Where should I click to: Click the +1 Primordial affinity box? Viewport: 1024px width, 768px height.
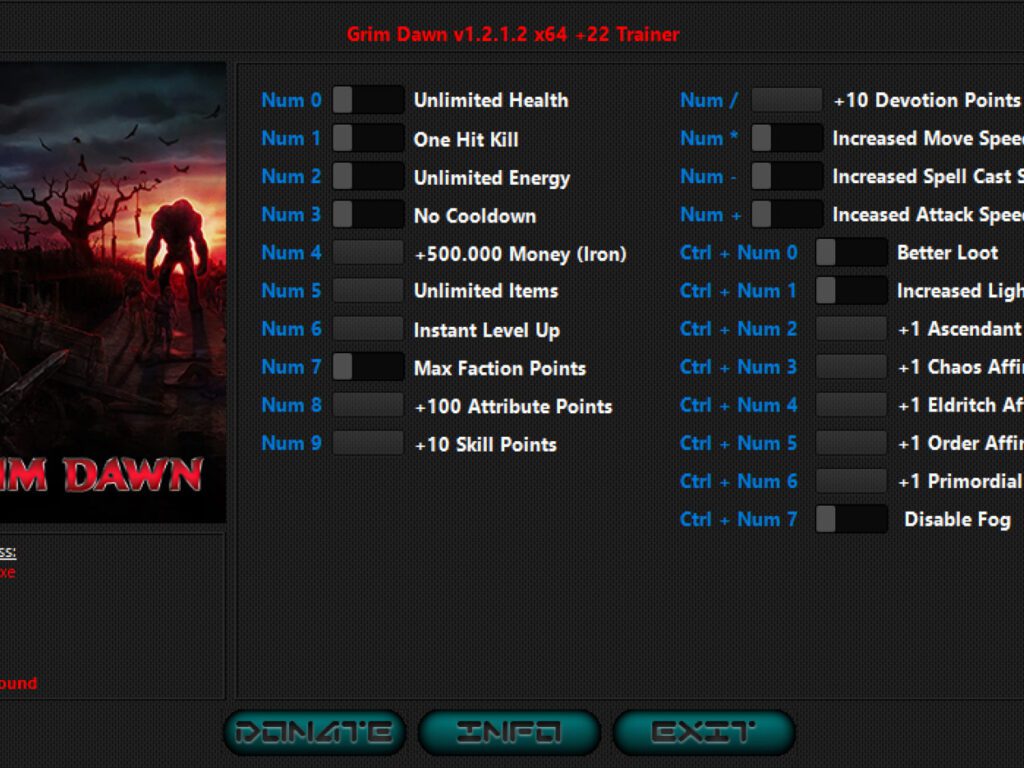[x=852, y=481]
